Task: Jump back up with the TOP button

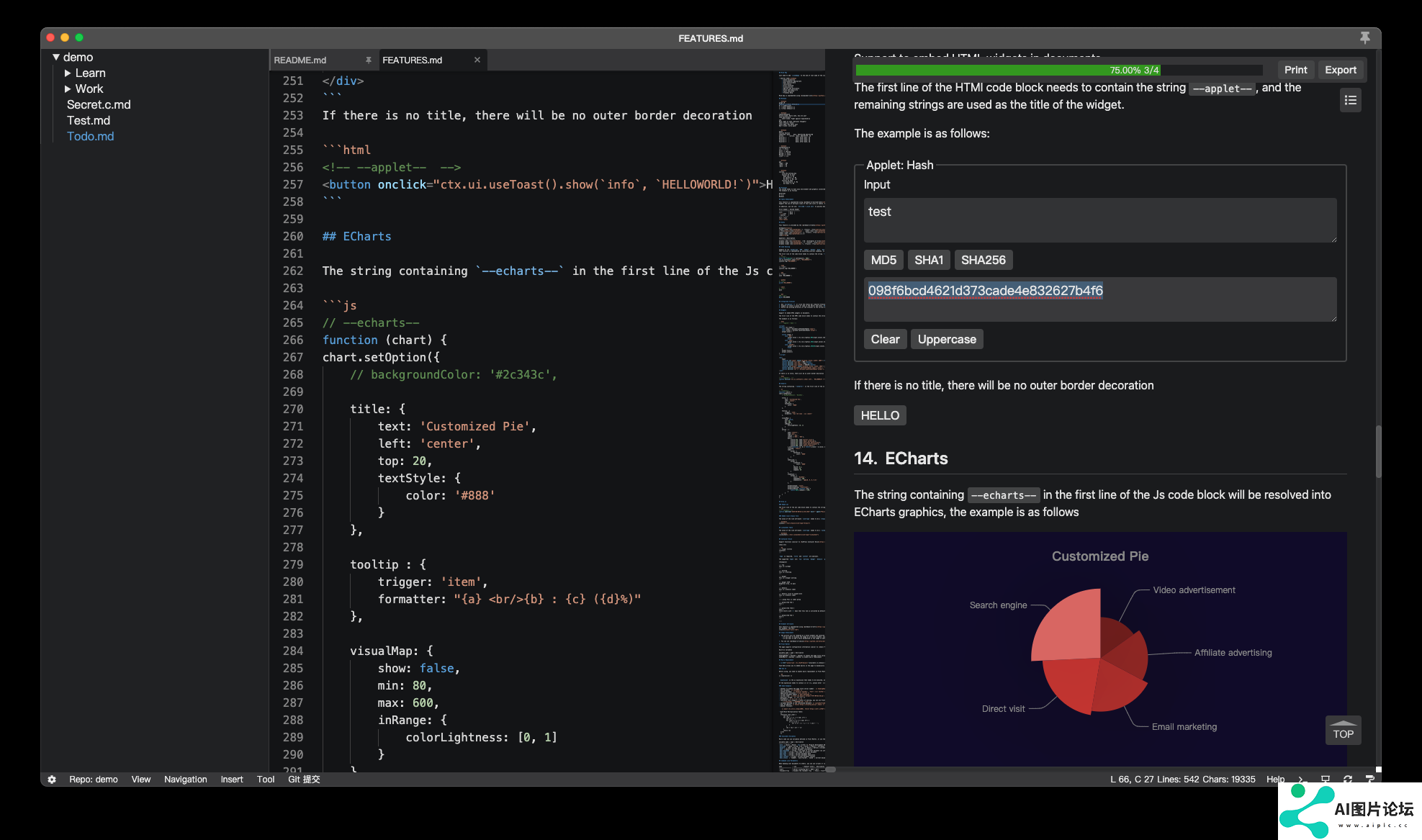Action: (x=1343, y=730)
